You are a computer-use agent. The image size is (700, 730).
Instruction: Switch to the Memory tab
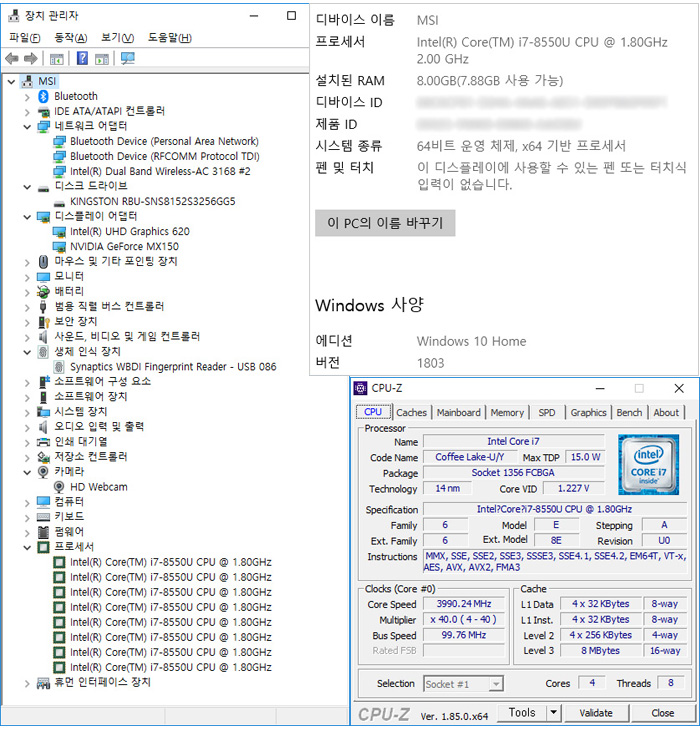tap(507, 412)
